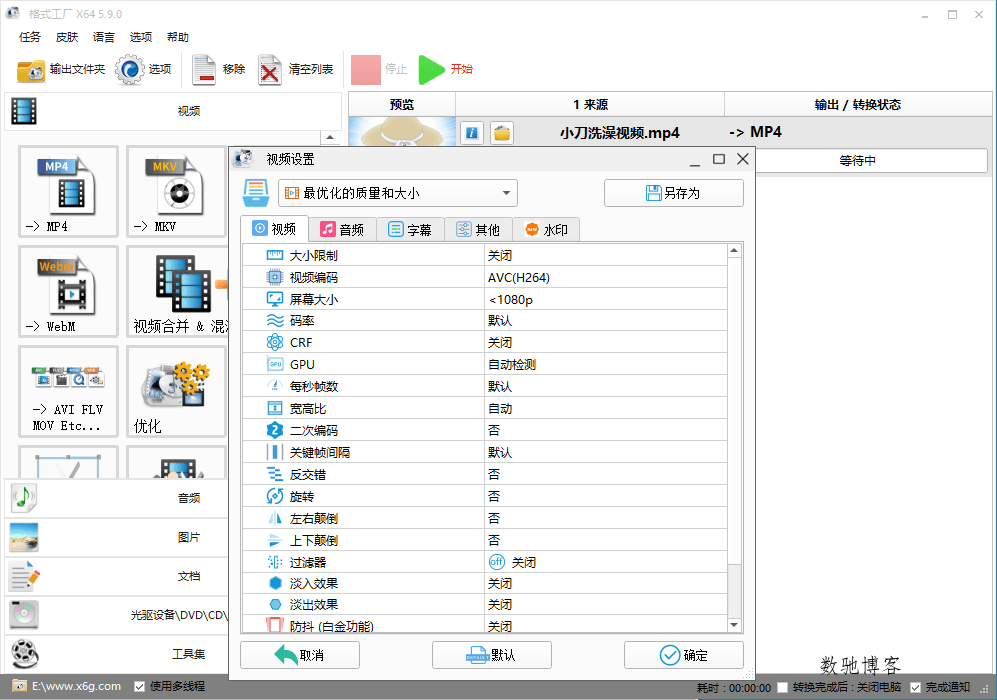Open the output folder toolbar icon

pyautogui.click(x=31, y=70)
